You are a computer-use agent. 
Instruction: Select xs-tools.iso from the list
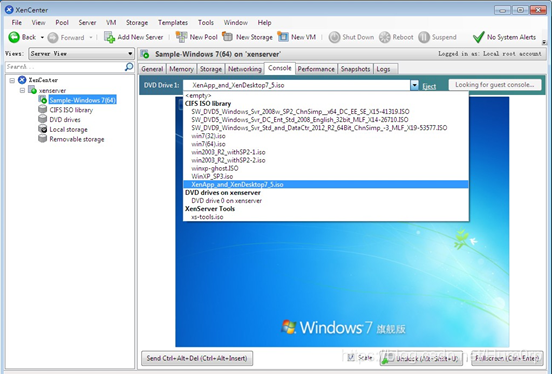click(207, 217)
